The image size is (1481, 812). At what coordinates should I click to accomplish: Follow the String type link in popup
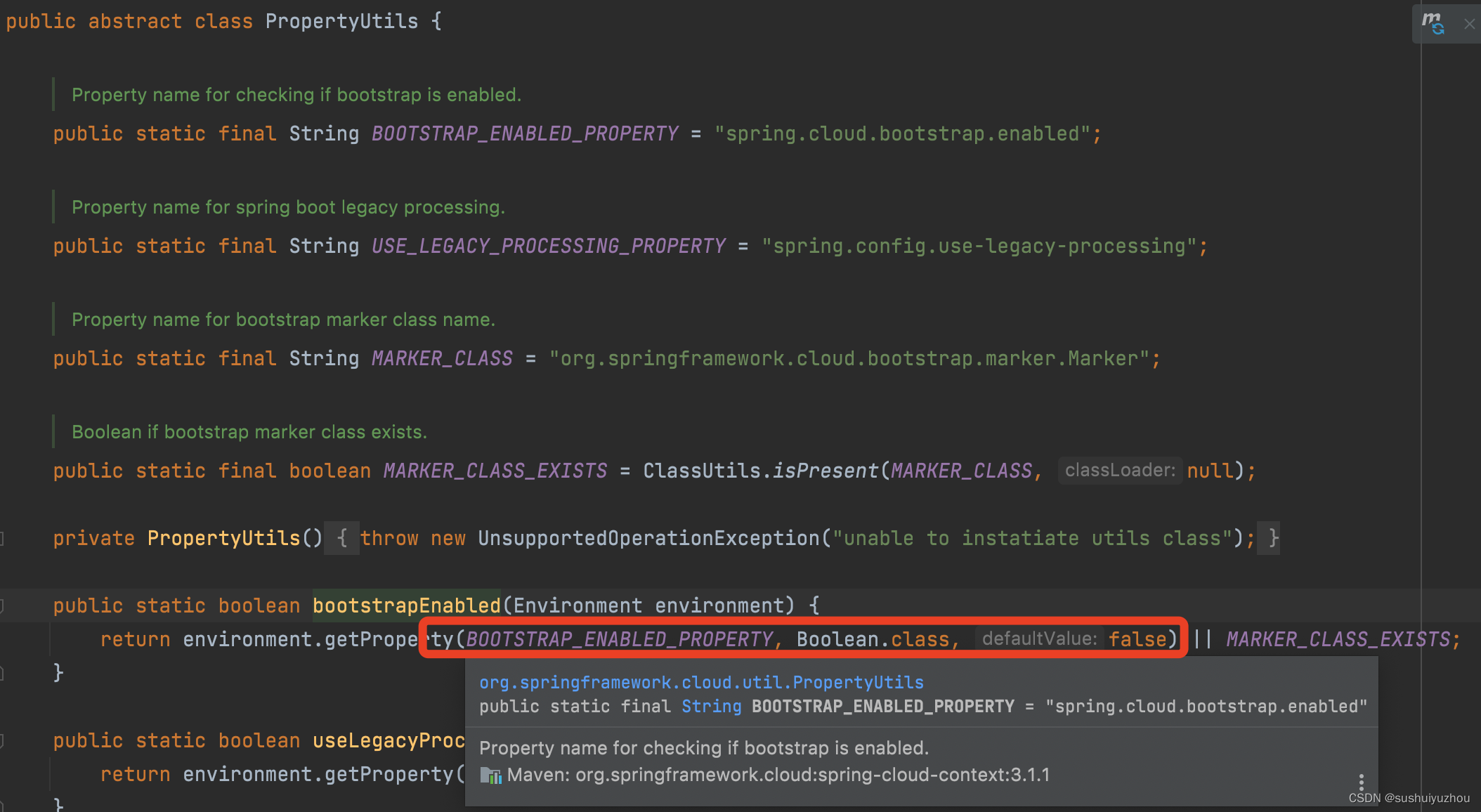coord(711,707)
